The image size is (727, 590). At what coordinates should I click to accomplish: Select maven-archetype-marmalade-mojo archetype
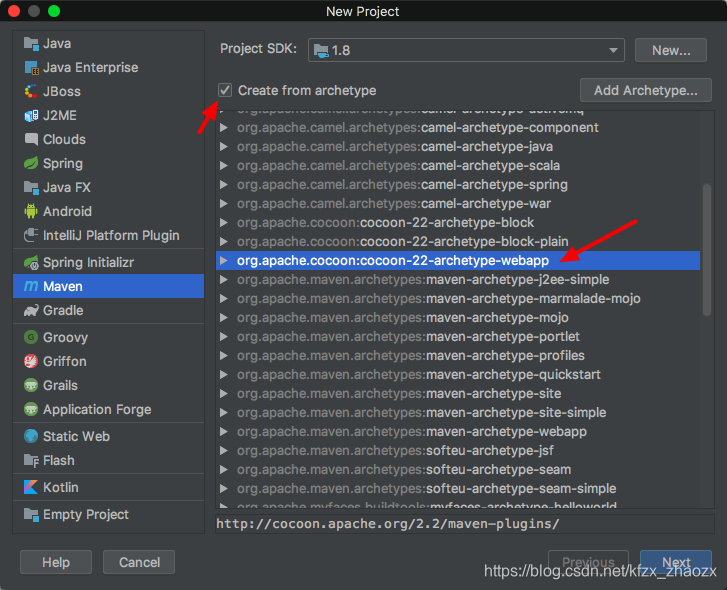click(x=458, y=298)
